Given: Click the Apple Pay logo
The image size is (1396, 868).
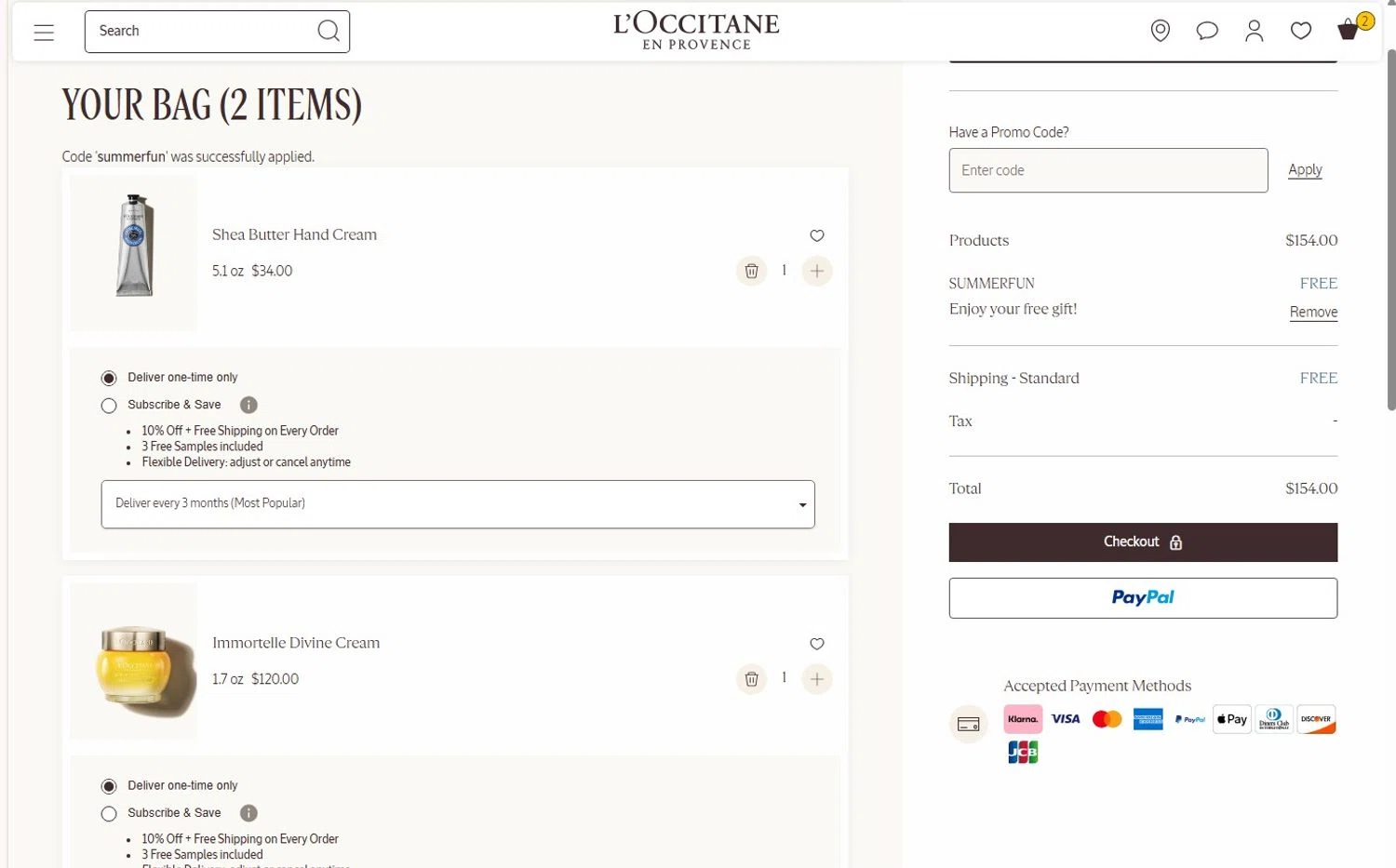Looking at the screenshot, I should point(1232,719).
